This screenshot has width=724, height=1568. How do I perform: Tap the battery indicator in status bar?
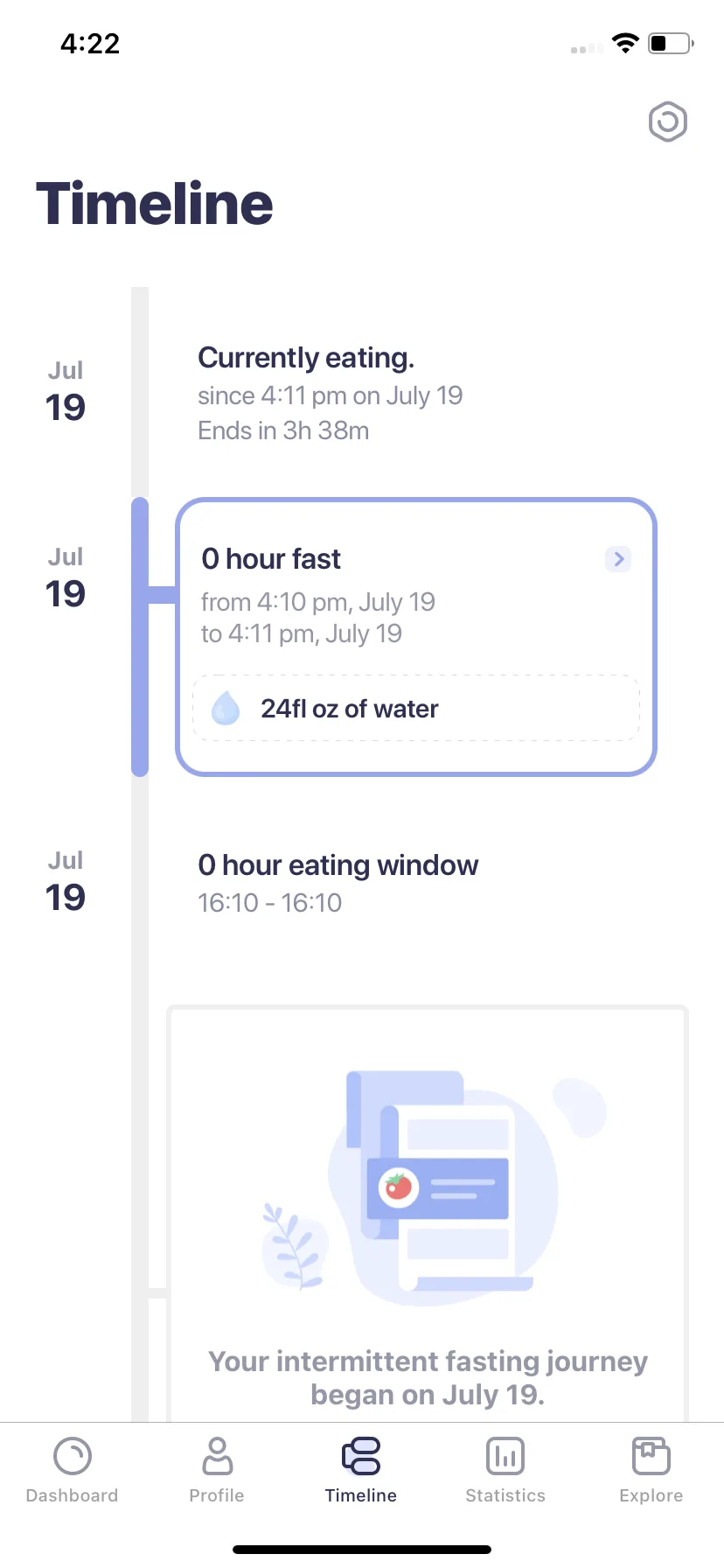pyautogui.click(x=671, y=43)
